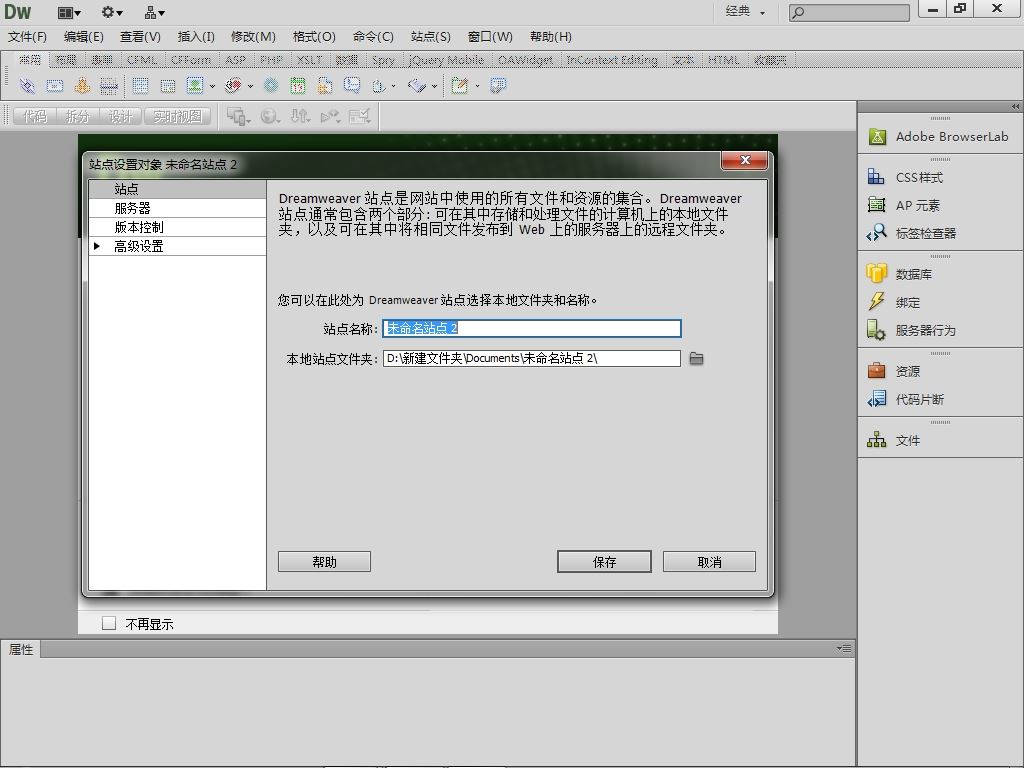The image size is (1024, 768).
Task: Click the Images insert icon
Action: pyautogui.click(x=195, y=85)
